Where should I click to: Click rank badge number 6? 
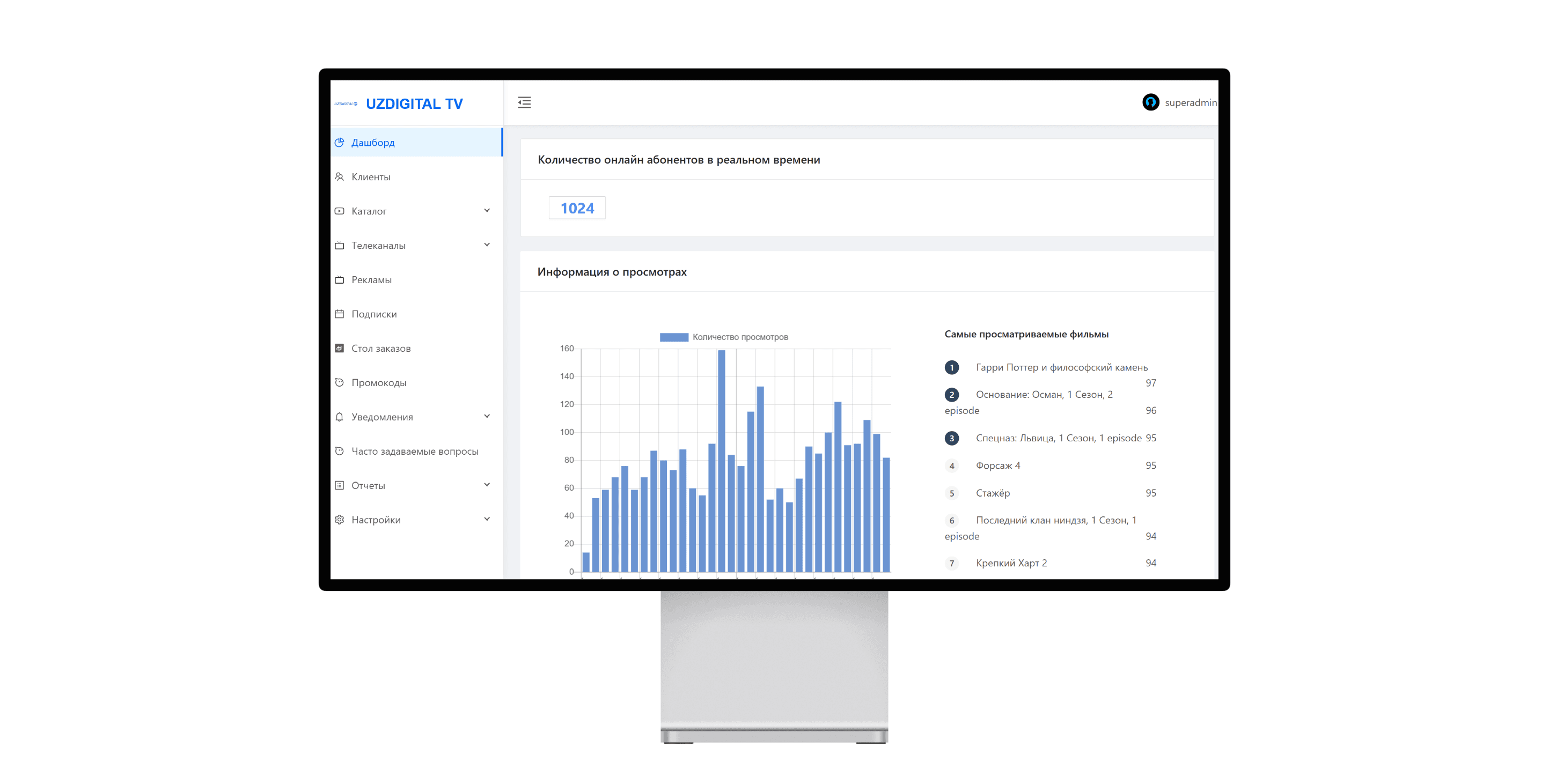point(951,520)
